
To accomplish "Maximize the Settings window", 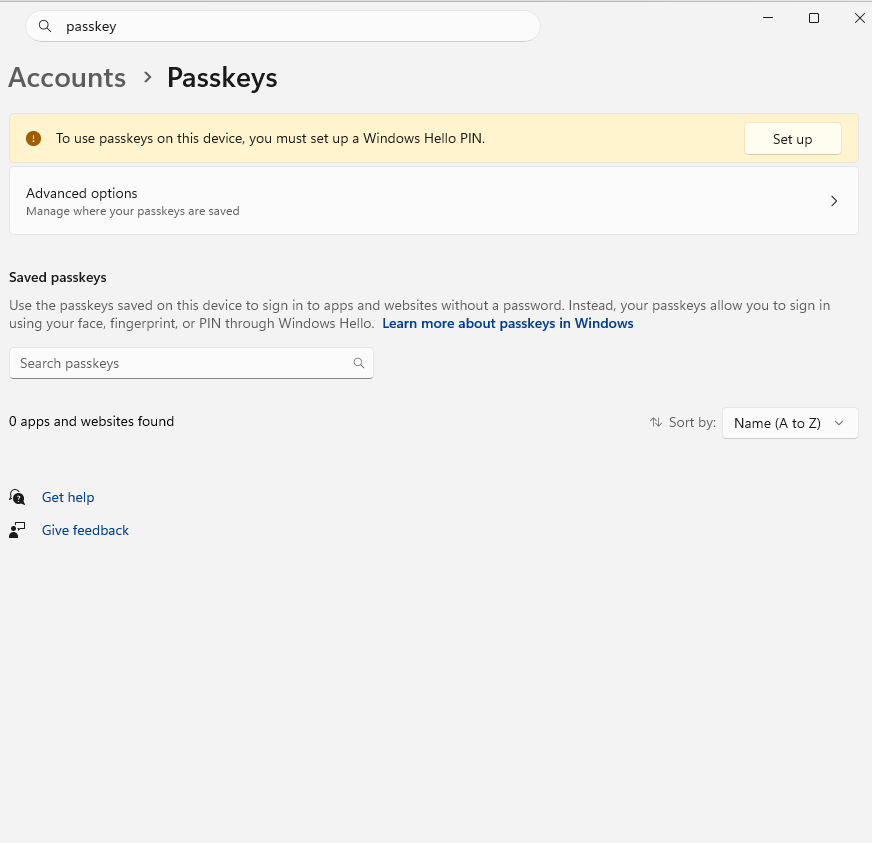I will pos(814,18).
